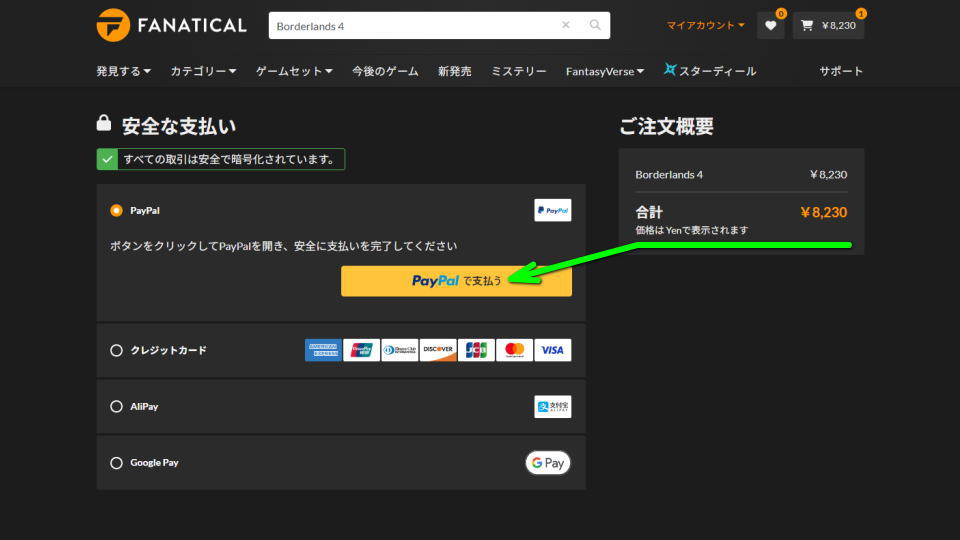
Task: Click the star icon beside スターディール
Action: pyautogui.click(x=670, y=70)
